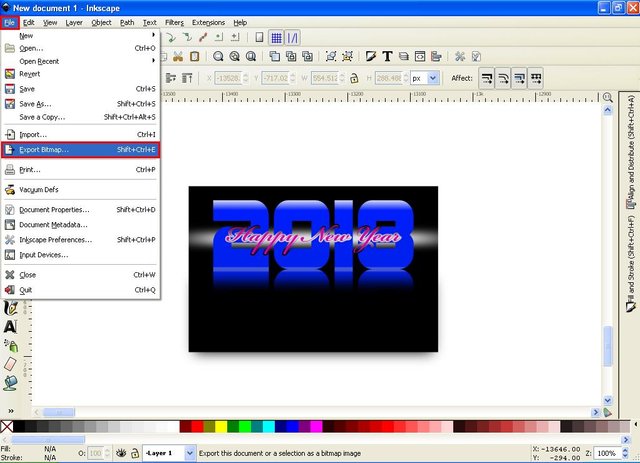Choose Import... from File menu
The width and height of the screenshot is (640, 463).
pos(80,134)
